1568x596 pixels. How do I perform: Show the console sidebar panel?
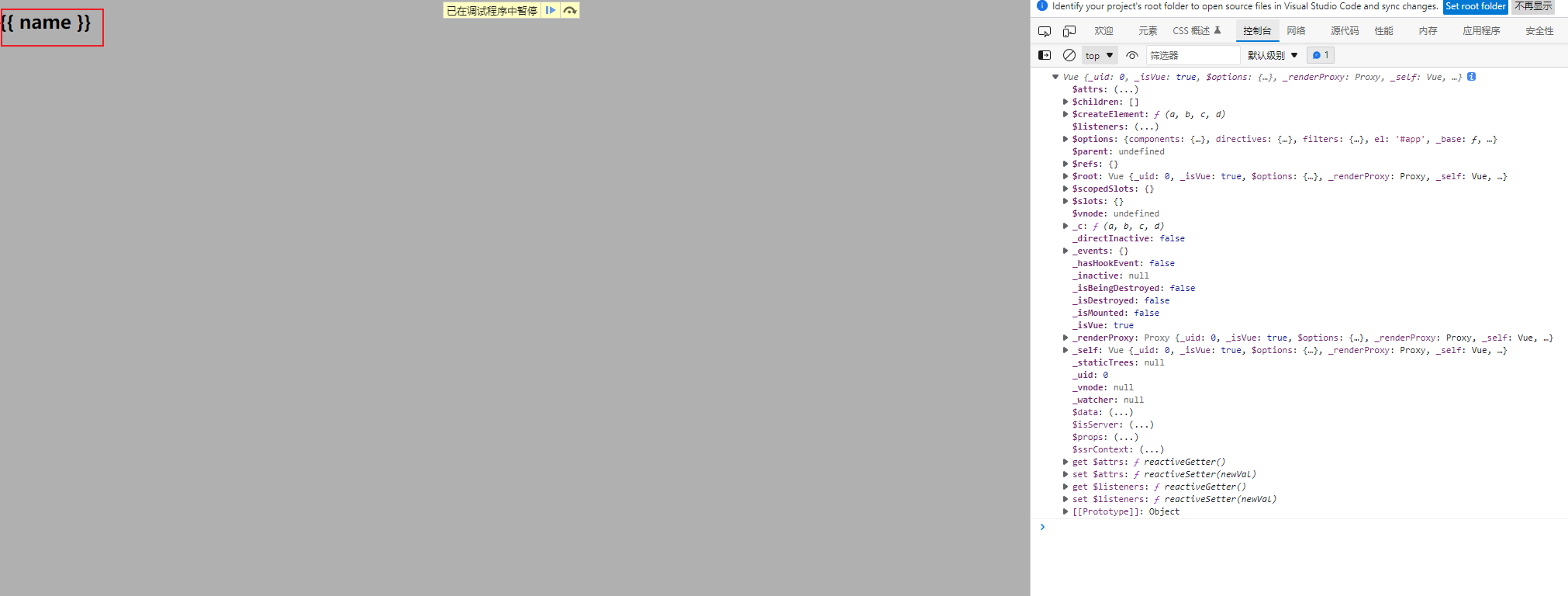coord(1045,55)
